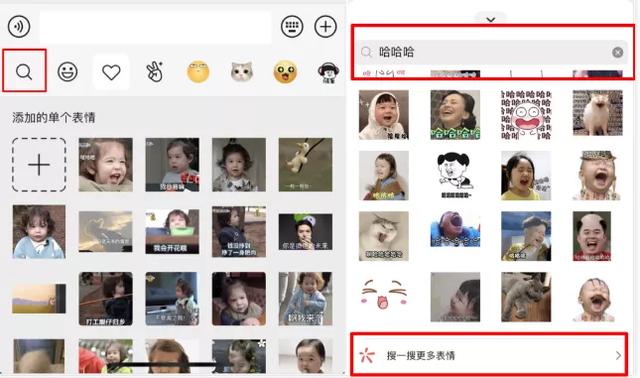Select the victory hand sticker tab
The width and height of the screenshot is (640, 378).
(155, 71)
